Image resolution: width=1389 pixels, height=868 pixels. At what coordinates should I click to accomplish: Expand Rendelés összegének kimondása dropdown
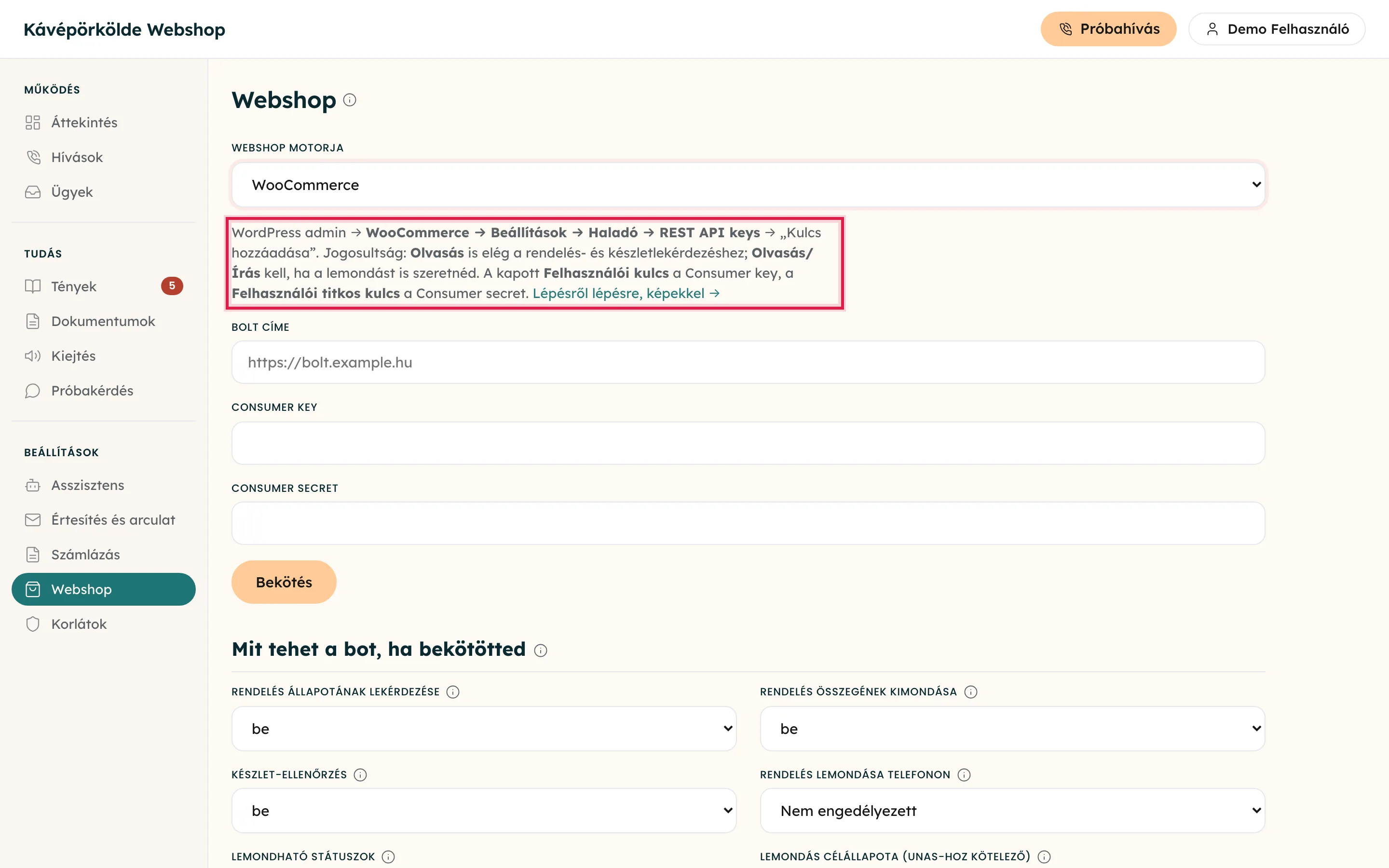1012,729
